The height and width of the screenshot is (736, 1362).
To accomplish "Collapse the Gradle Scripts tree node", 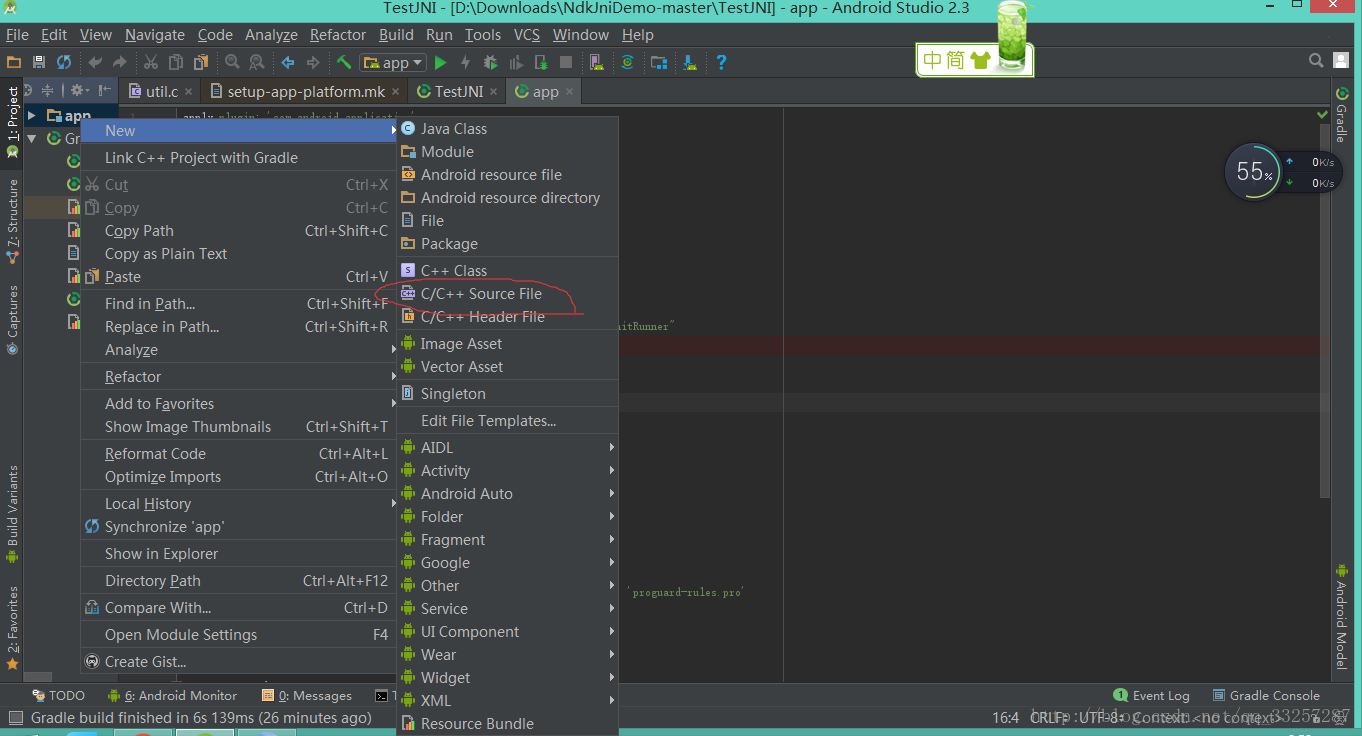I will (x=32, y=138).
